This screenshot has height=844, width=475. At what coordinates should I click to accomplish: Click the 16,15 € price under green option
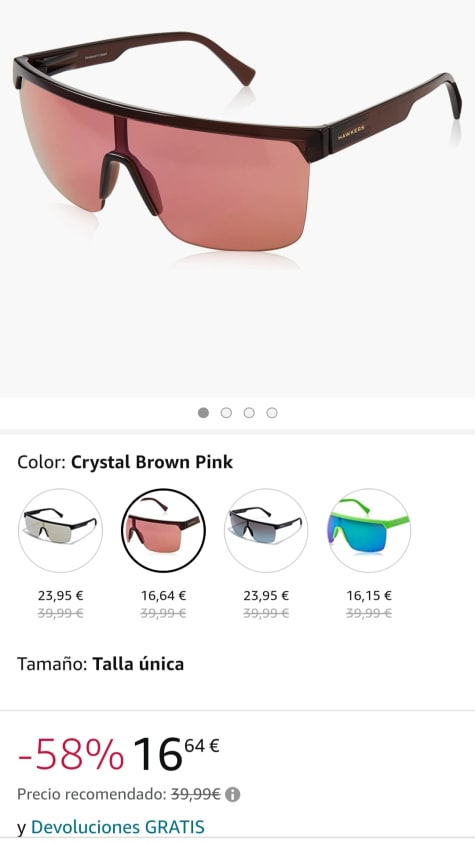[x=369, y=596]
